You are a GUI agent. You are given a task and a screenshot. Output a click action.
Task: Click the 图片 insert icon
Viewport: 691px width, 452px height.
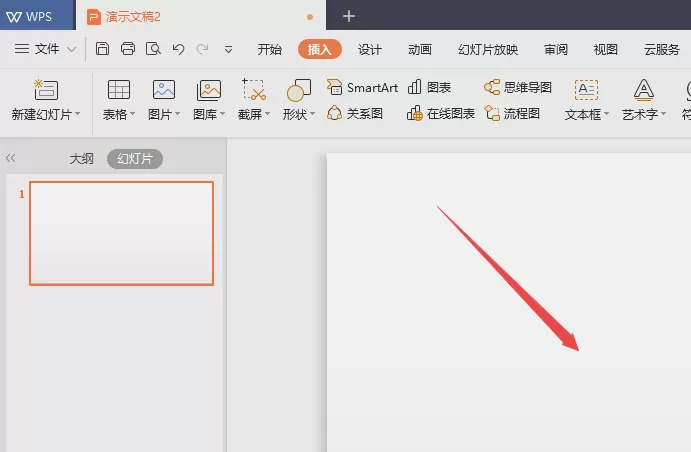pyautogui.click(x=164, y=90)
